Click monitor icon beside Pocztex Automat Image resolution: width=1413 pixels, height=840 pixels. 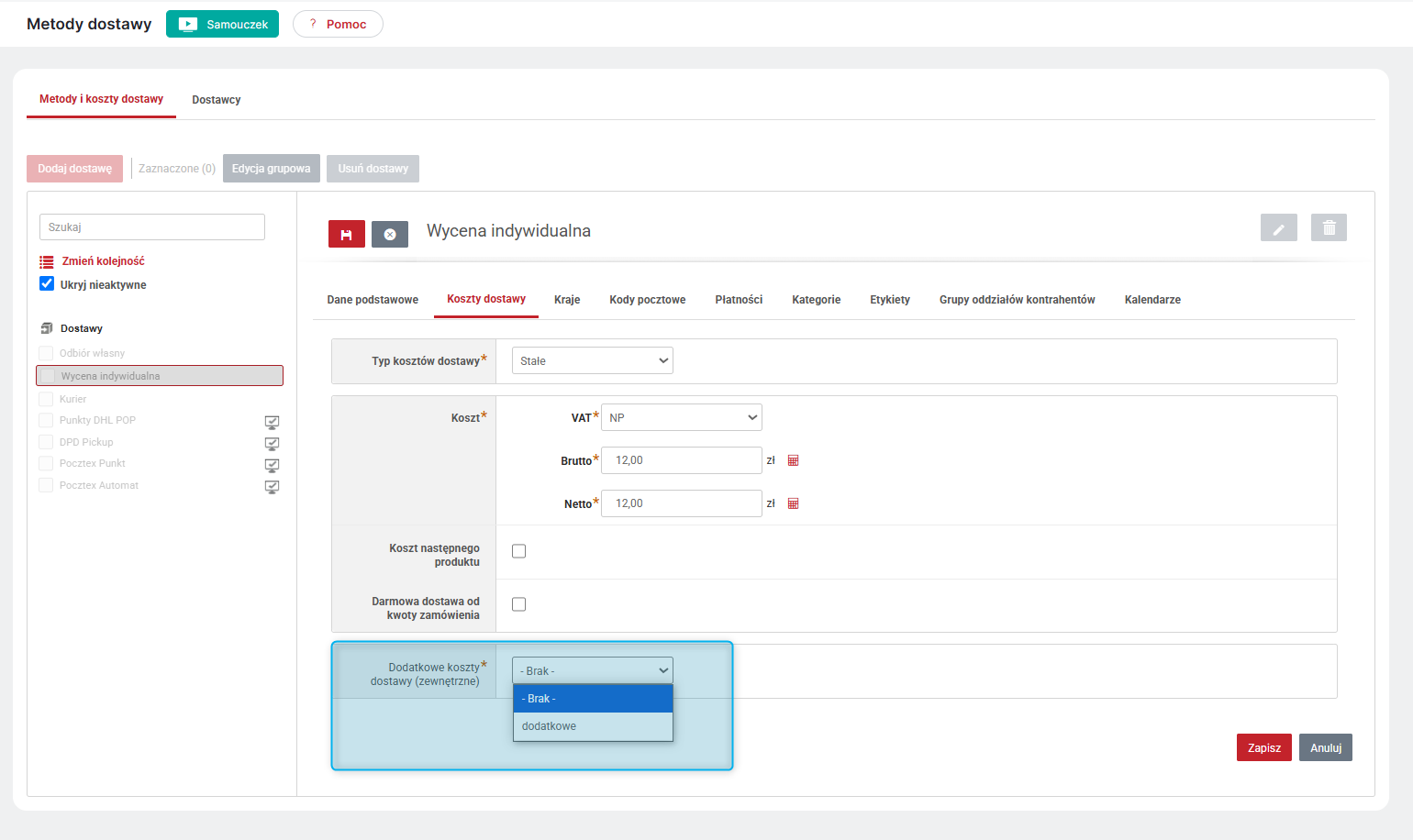tap(272, 487)
